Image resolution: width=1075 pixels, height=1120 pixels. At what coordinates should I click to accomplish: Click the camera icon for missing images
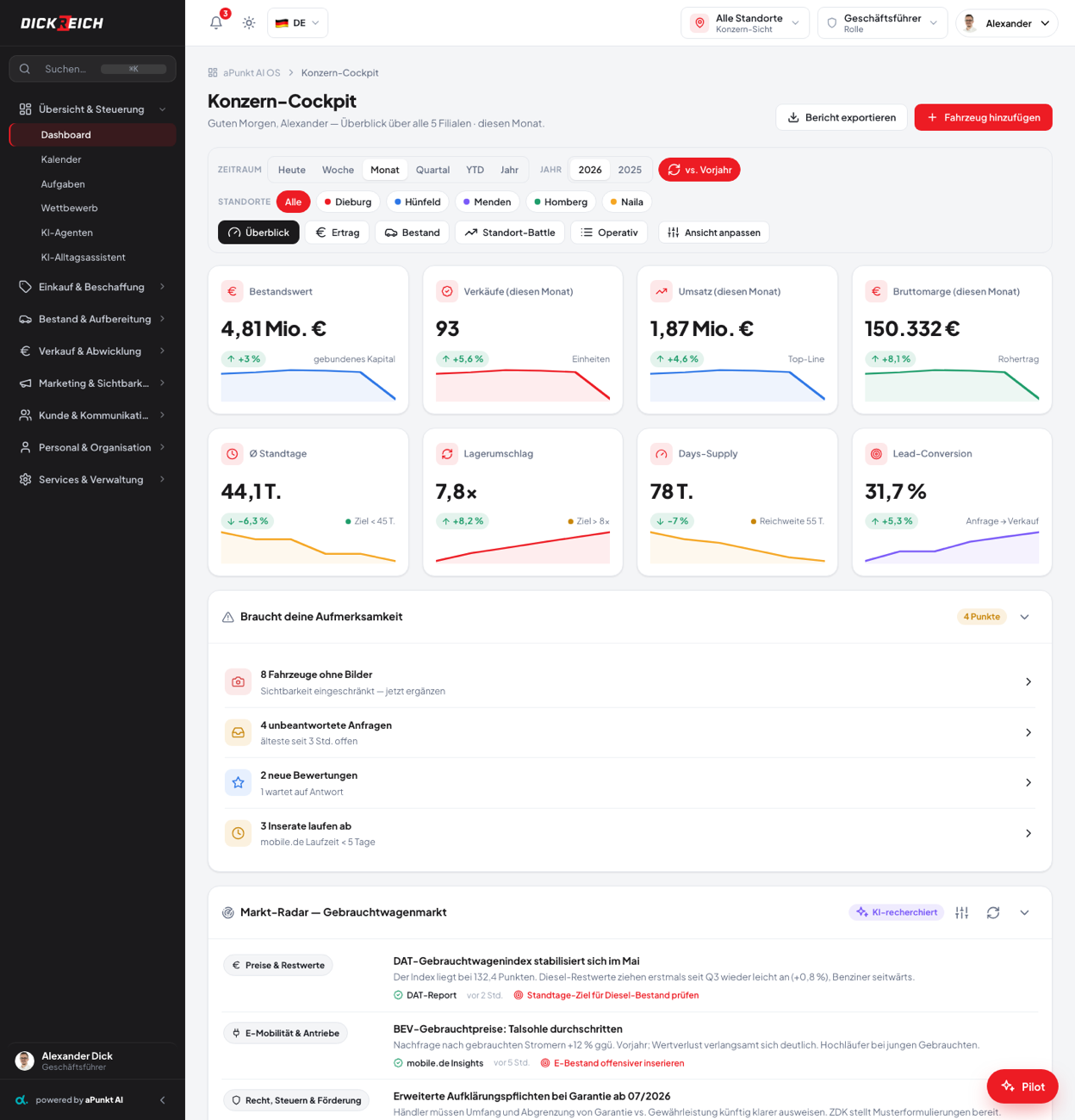(x=238, y=681)
